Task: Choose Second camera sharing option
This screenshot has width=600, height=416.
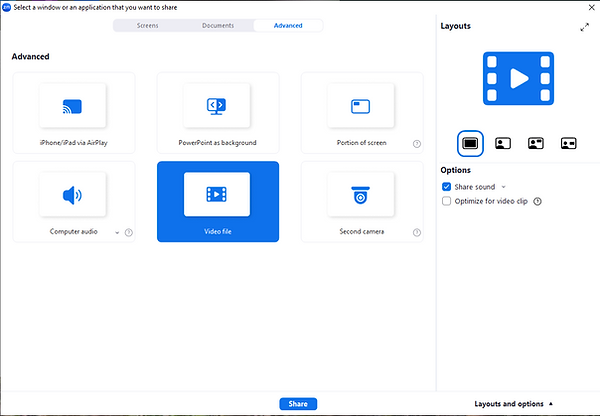Action: (x=362, y=202)
